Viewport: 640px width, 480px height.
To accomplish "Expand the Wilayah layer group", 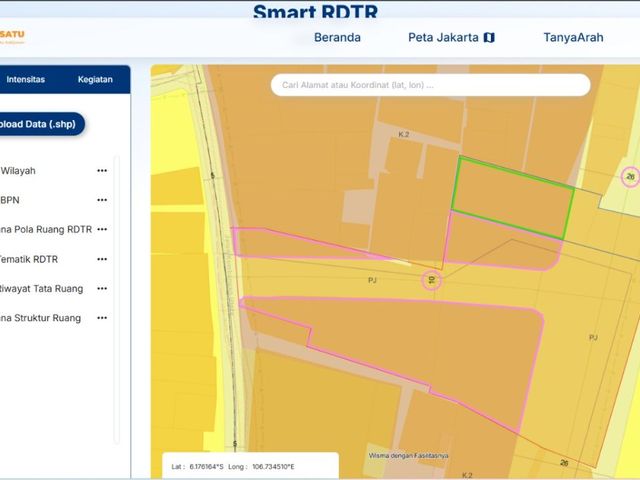I will click(18, 171).
